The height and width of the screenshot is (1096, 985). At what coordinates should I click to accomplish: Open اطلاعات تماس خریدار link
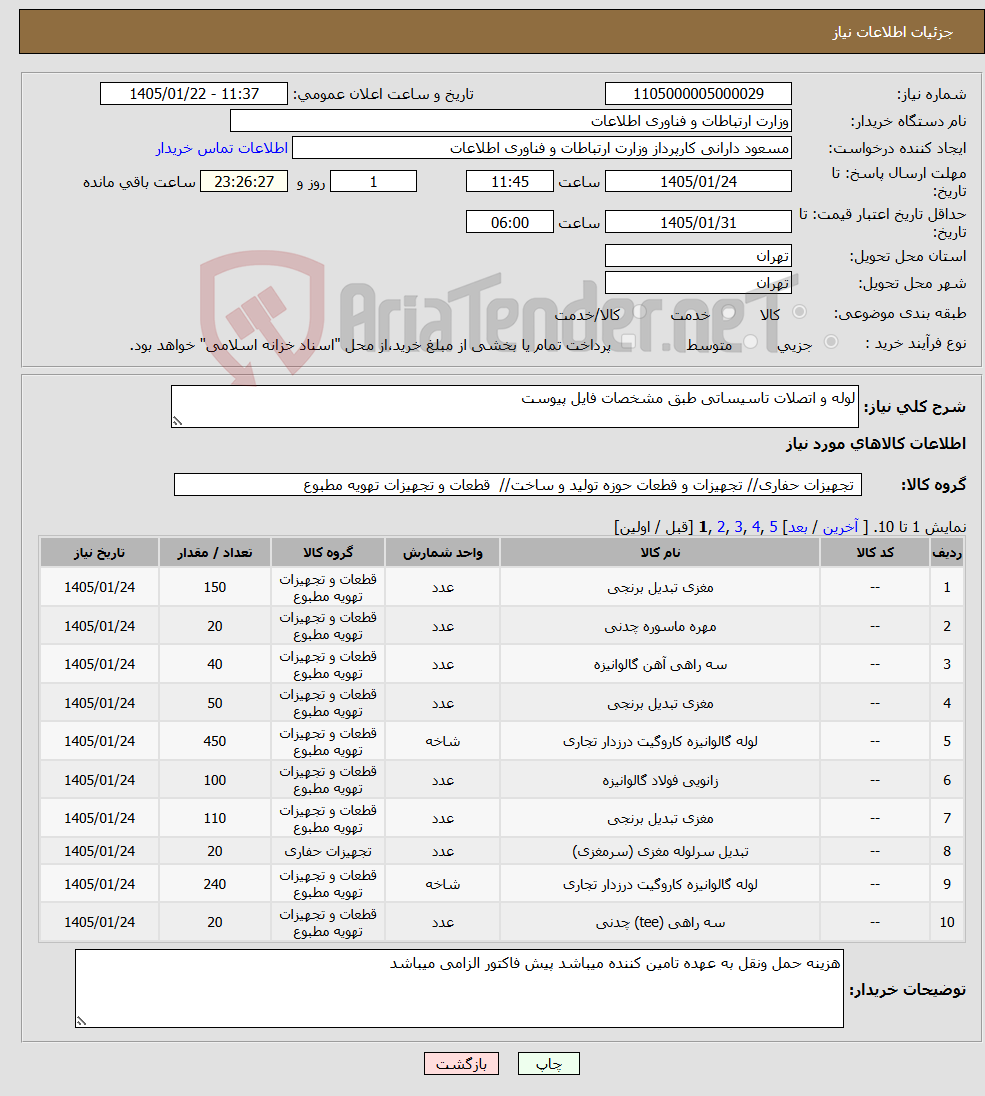222,148
